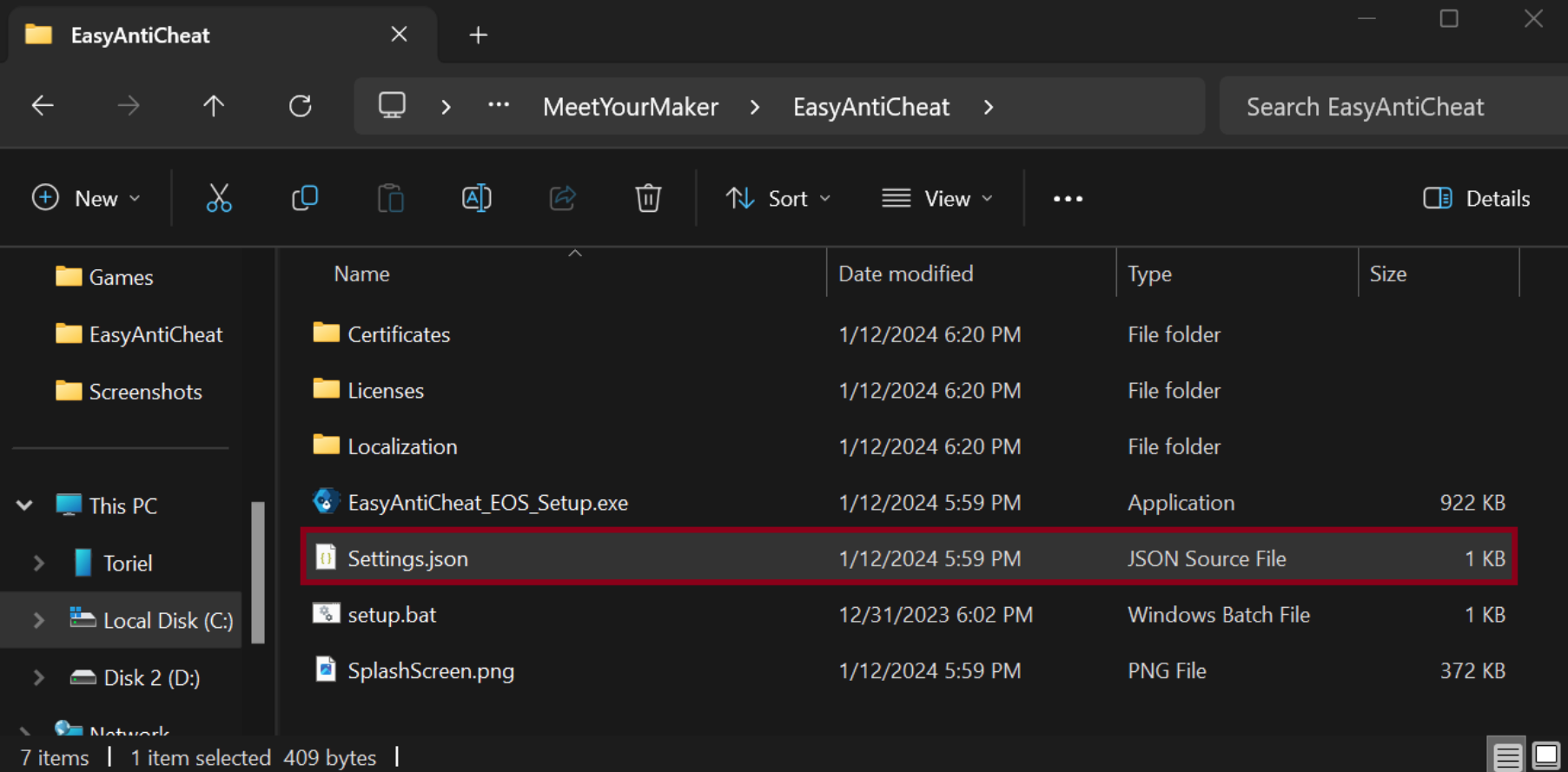Navigate back to previous folder
1568x772 pixels.
click(x=43, y=107)
